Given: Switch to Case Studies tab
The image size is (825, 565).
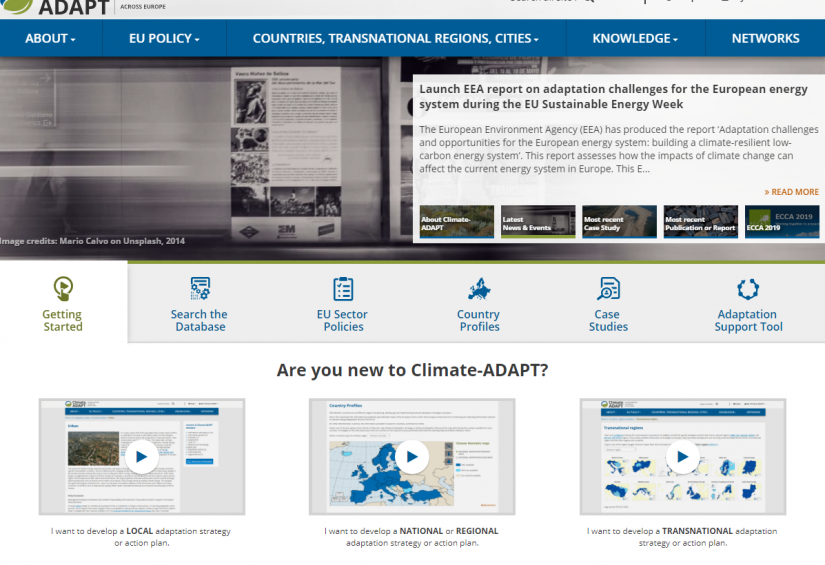Looking at the screenshot, I should coord(608,320).
